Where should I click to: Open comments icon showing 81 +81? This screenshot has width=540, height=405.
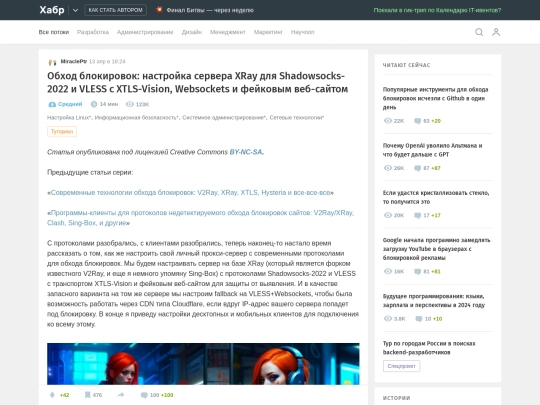point(417,271)
